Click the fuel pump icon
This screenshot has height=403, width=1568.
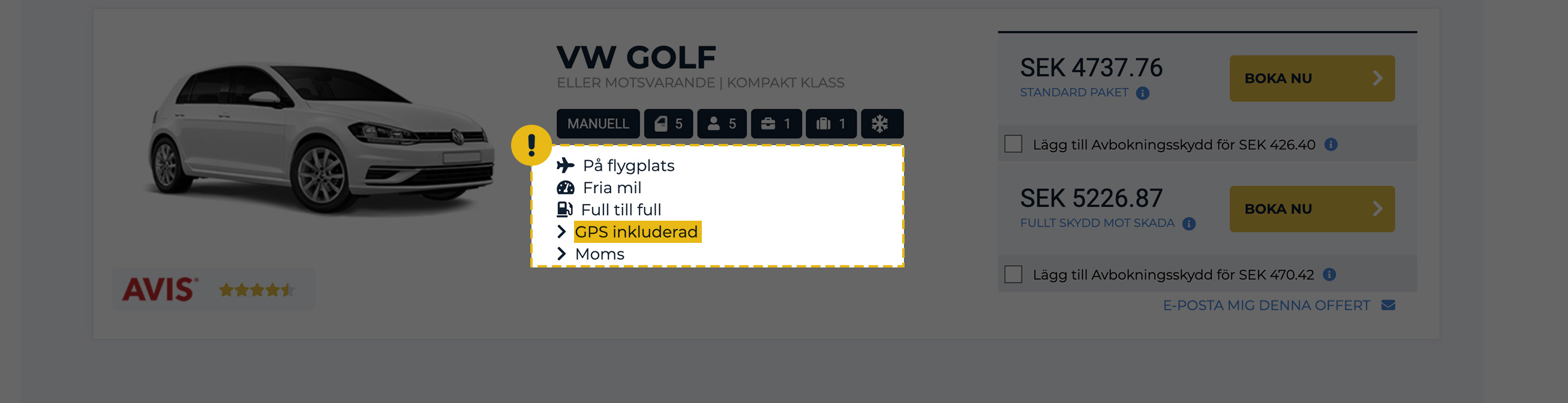point(564,209)
